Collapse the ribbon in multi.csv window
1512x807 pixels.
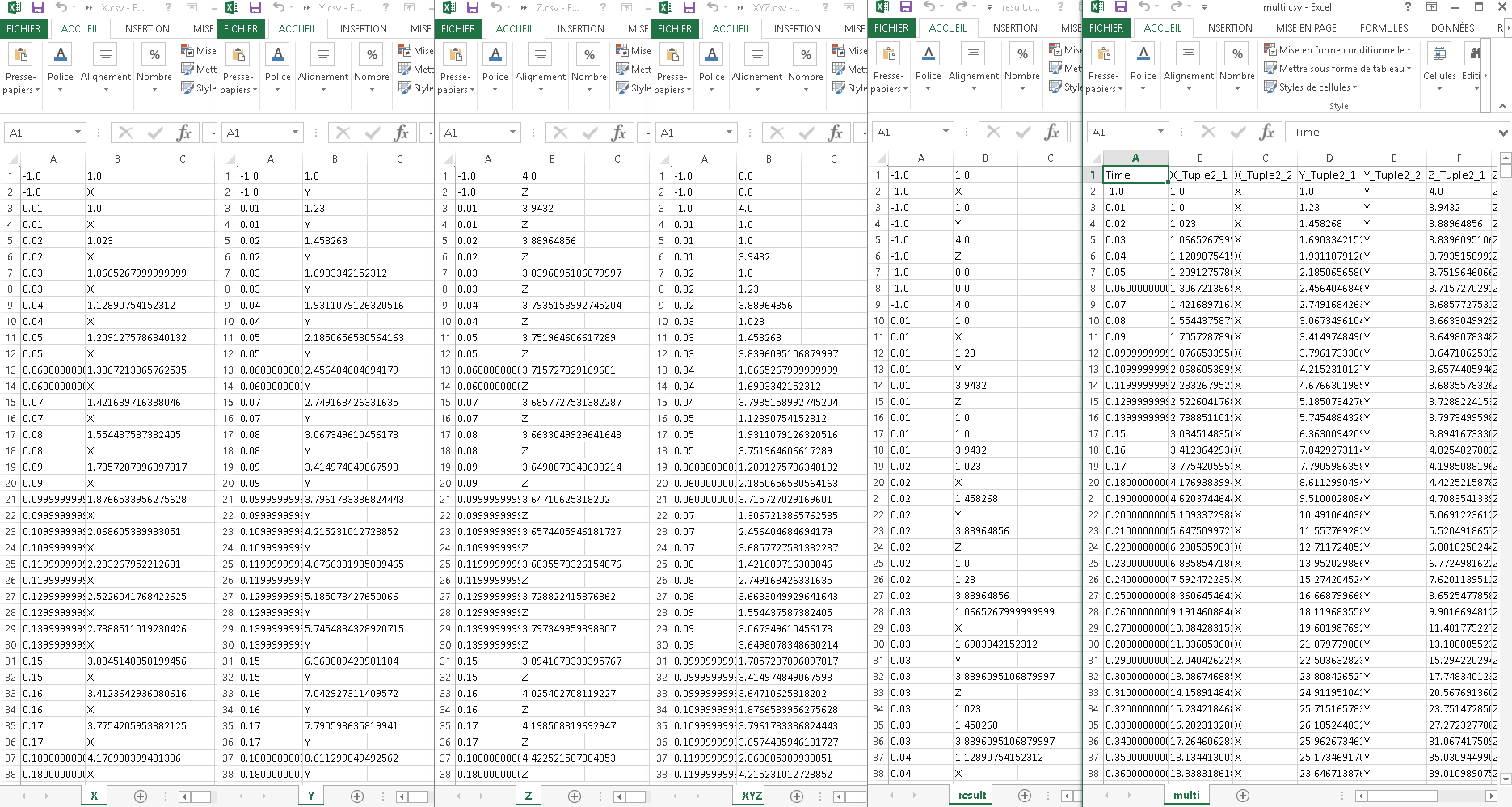(x=1502, y=106)
